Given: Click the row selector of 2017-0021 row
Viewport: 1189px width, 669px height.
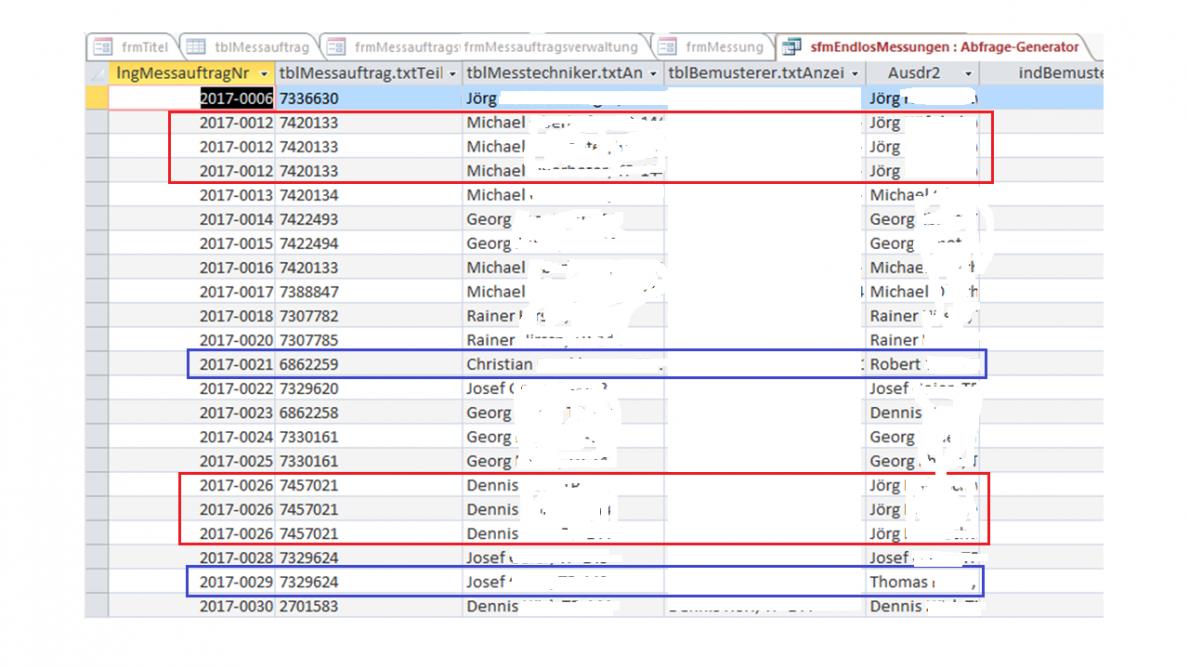Looking at the screenshot, I should point(97,364).
